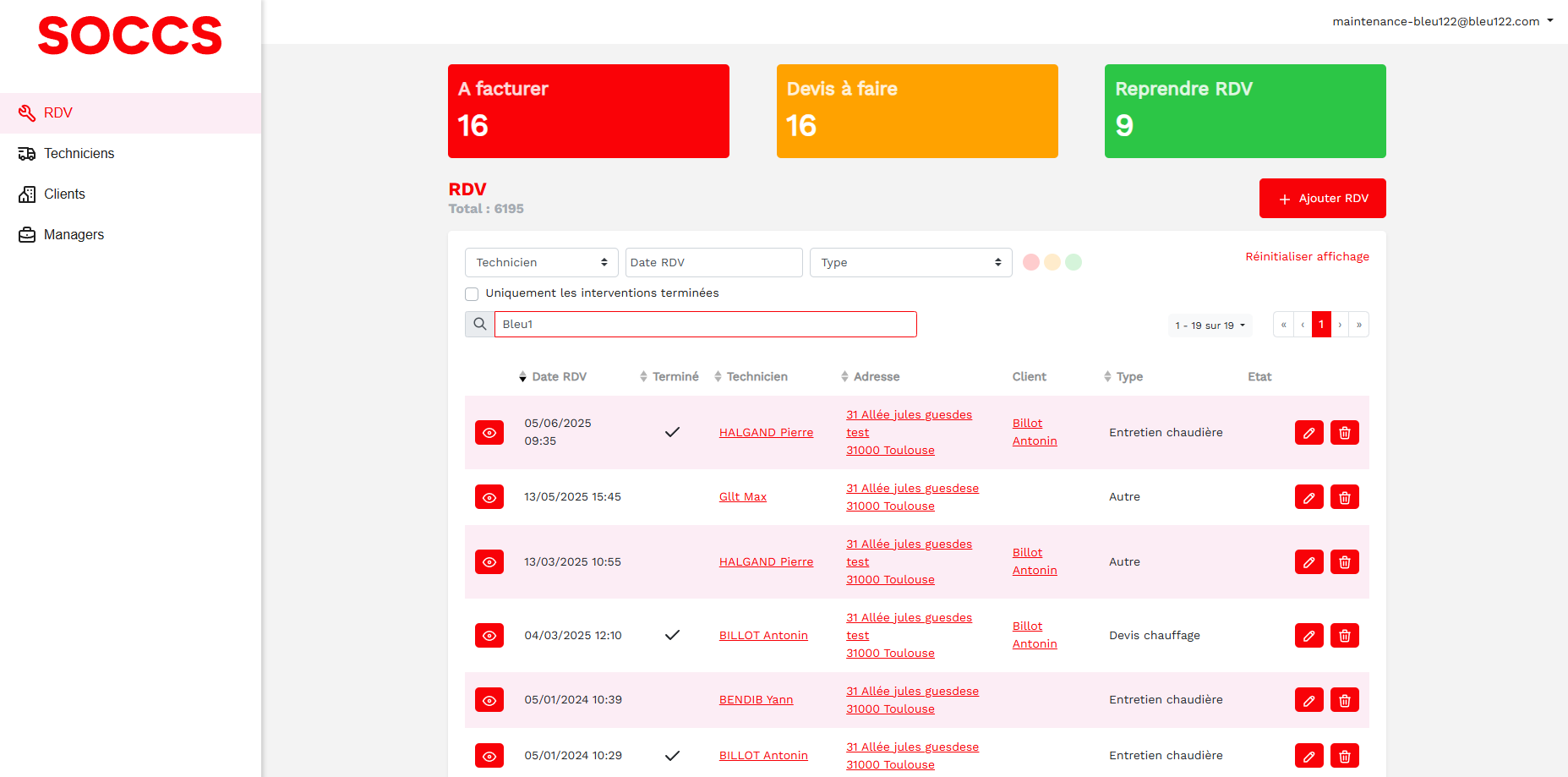Sort by Date RDV column arrow

tap(522, 377)
